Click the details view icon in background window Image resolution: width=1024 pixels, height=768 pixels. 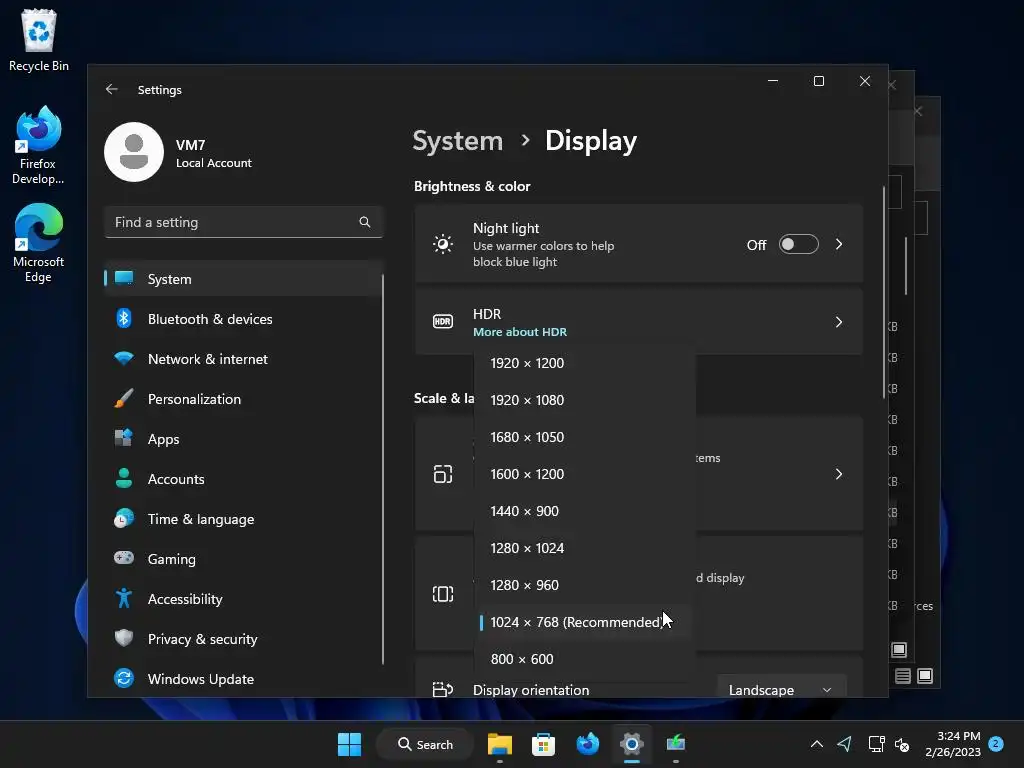[903, 676]
